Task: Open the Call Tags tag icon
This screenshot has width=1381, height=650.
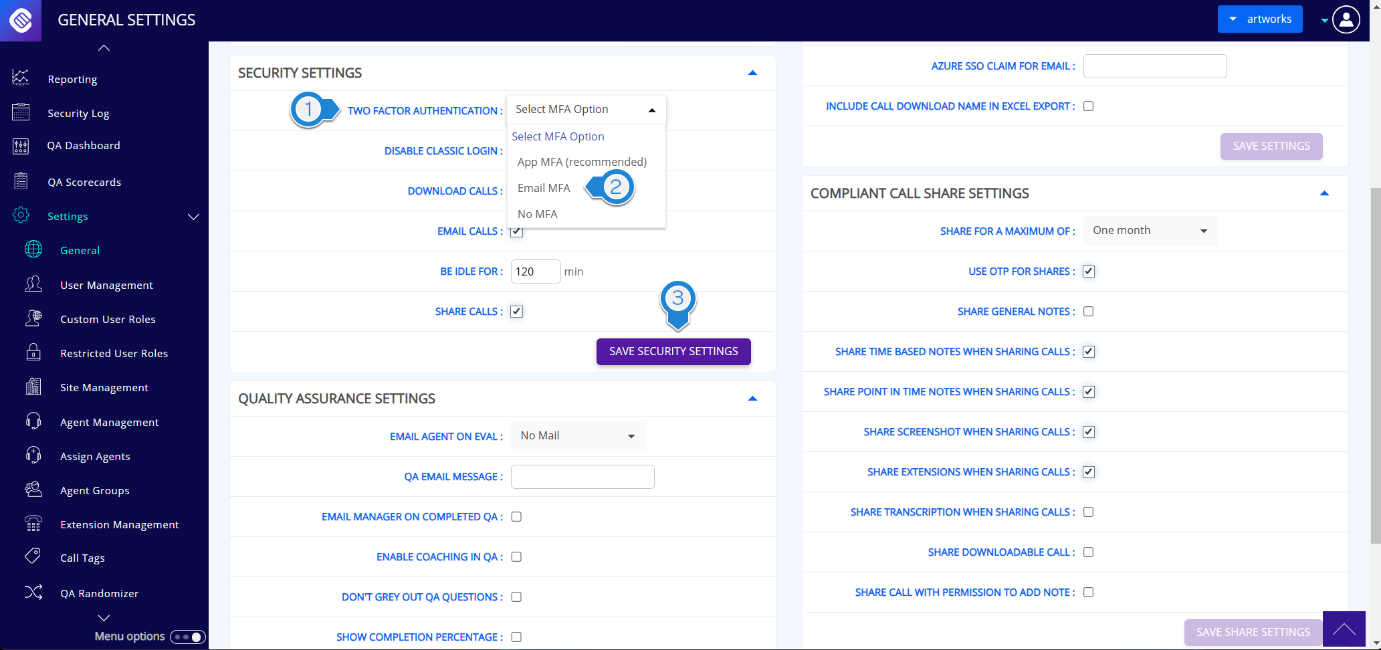Action: point(33,558)
